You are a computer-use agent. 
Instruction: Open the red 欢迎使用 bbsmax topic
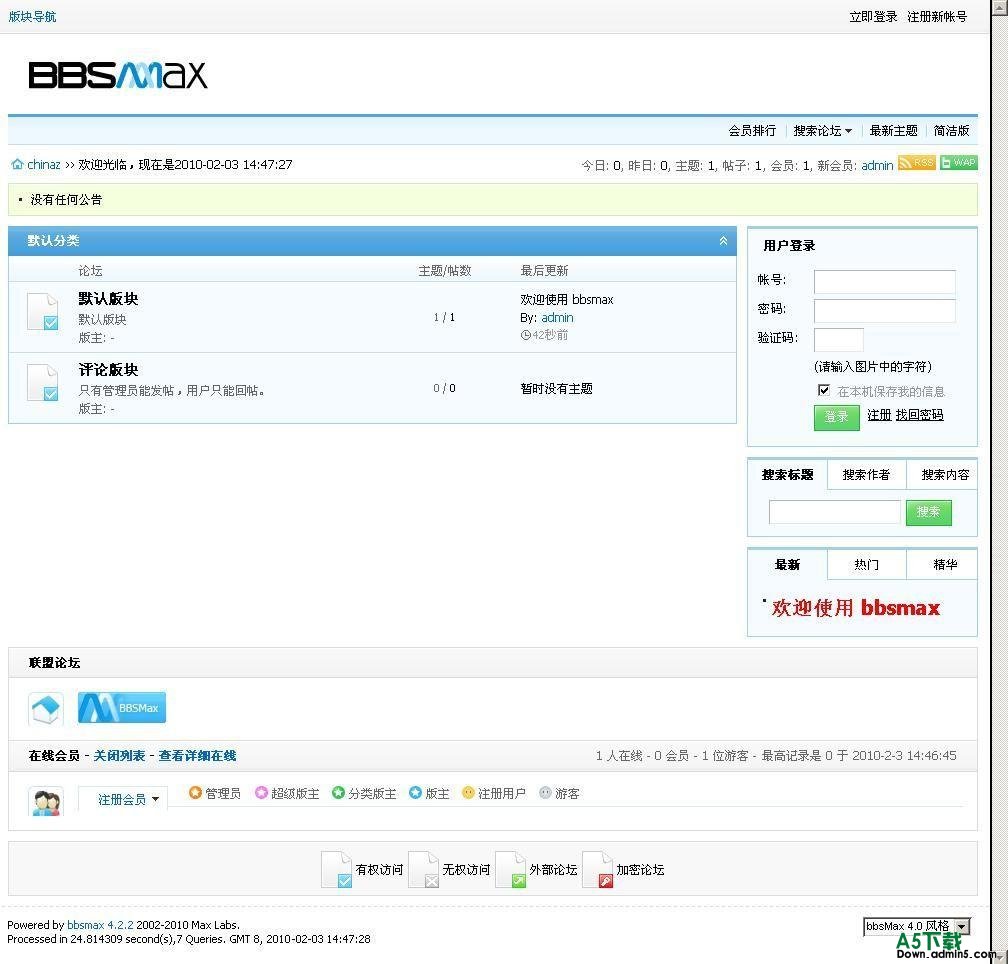(x=855, y=608)
